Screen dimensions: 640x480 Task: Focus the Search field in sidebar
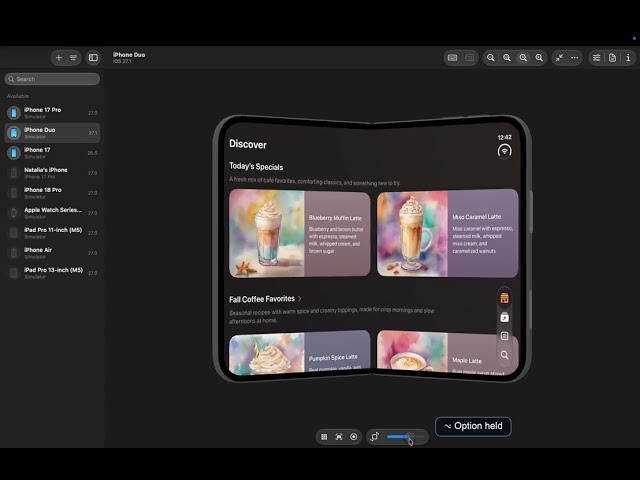52,79
